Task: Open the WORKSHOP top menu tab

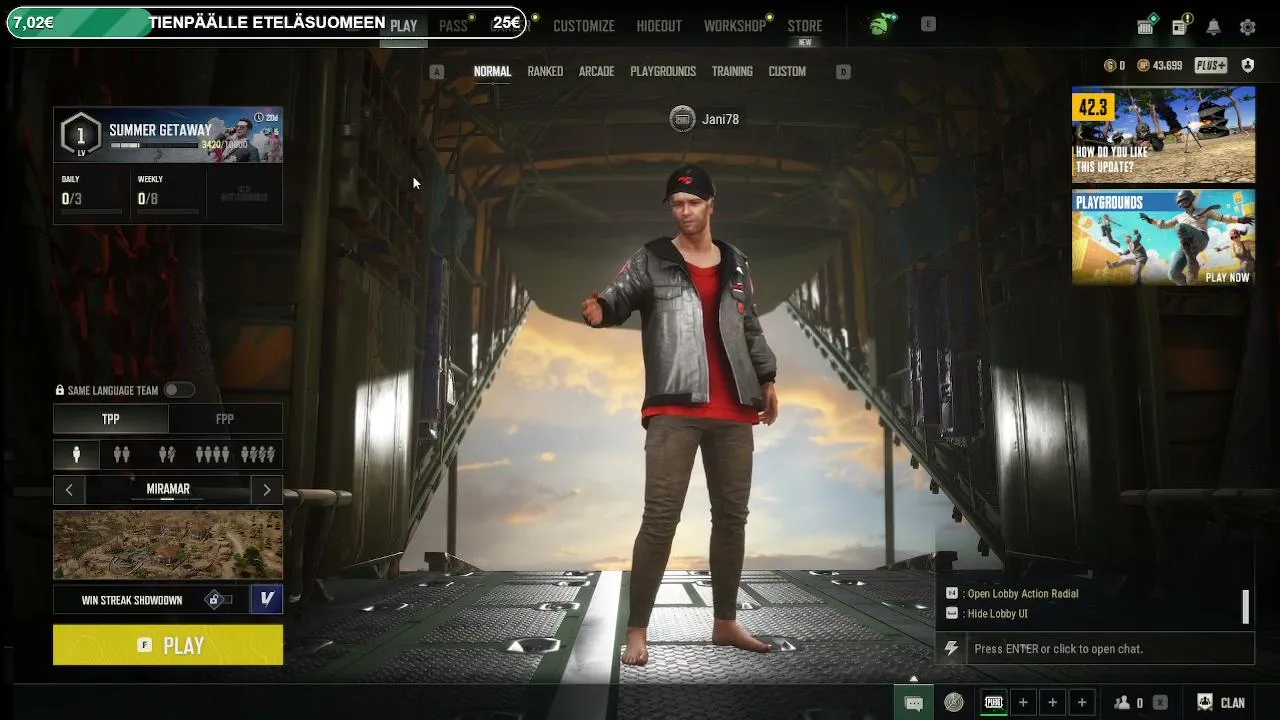Action: (735, 26)
